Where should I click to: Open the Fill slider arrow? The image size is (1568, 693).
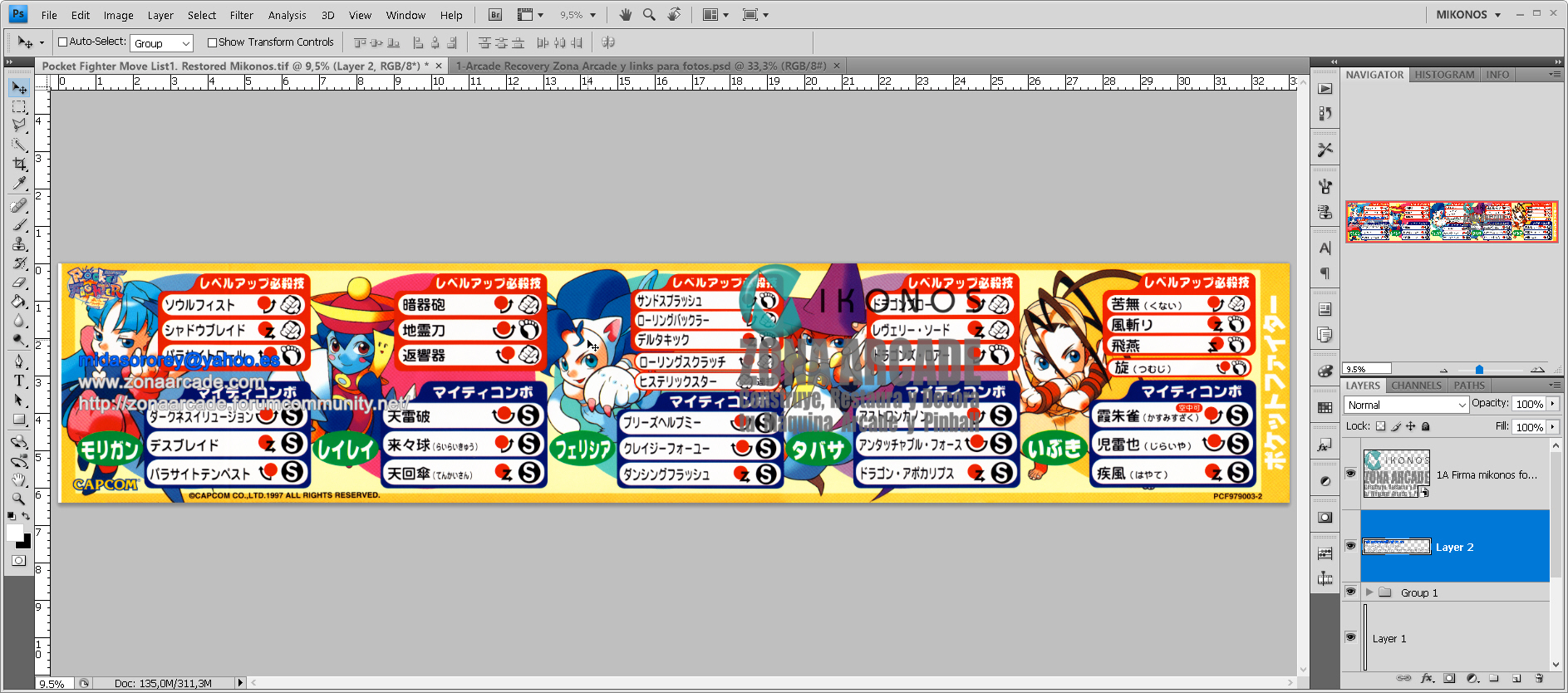(x=1552, y=427)
